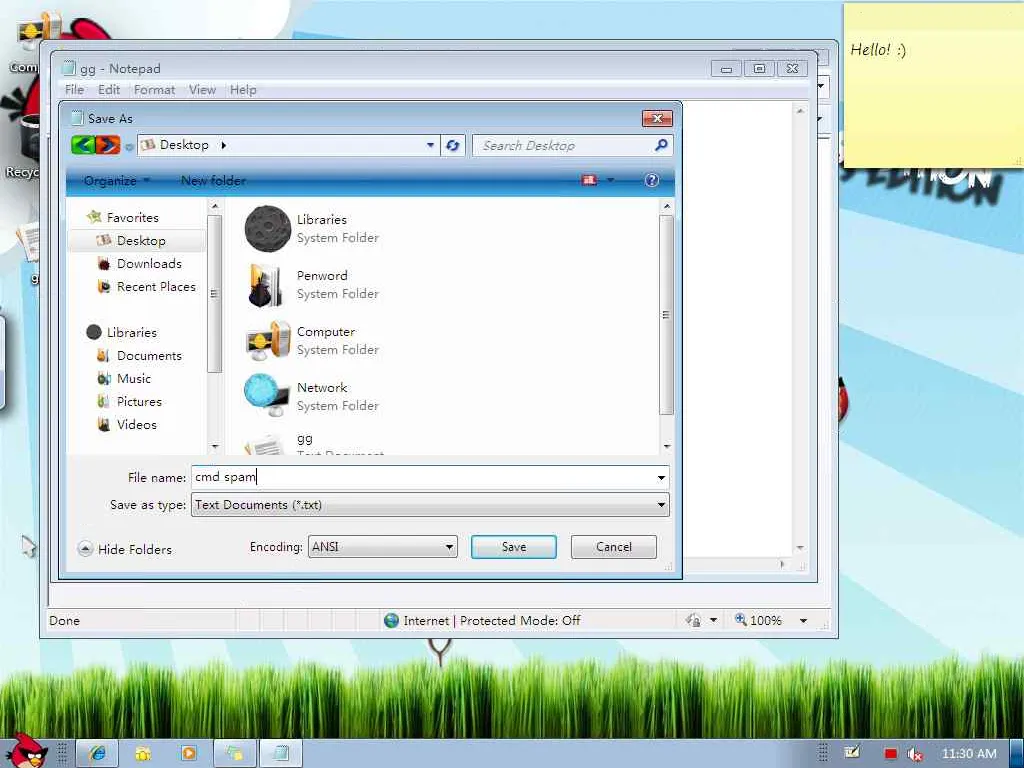Open the Save As help icon
The image size is (1024, 768).
(651, 180)
